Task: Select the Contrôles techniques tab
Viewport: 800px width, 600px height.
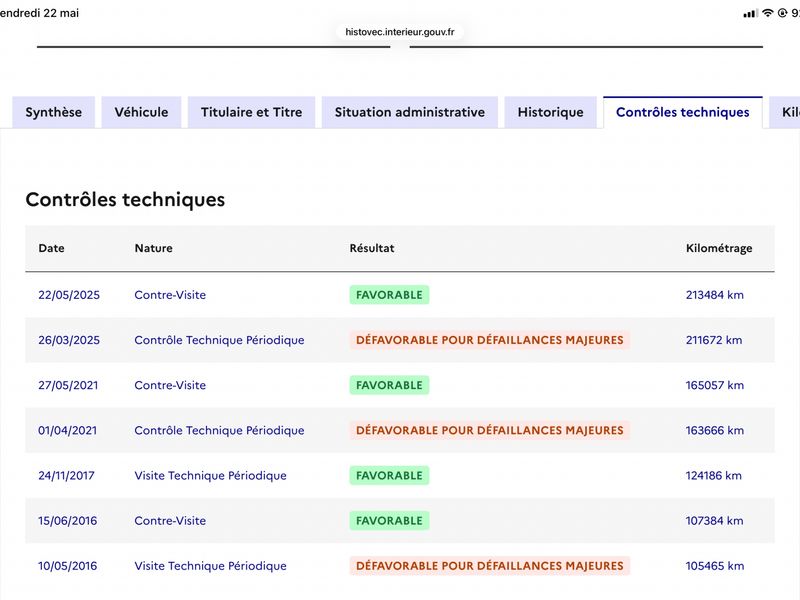Action: [x=683, y=112]
